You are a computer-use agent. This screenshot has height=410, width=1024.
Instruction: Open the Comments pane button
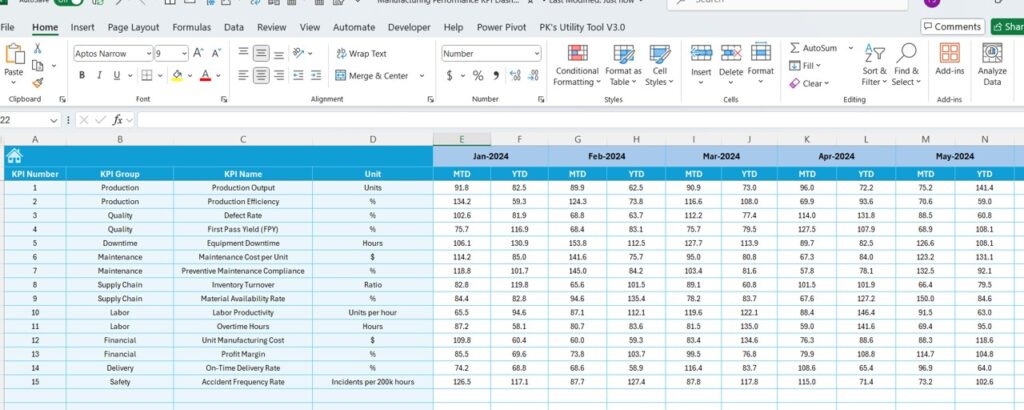pos(953,27)
